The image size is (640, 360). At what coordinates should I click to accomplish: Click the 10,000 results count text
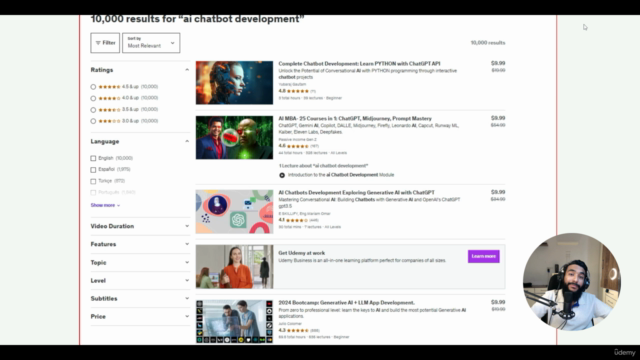click(488, 43)
